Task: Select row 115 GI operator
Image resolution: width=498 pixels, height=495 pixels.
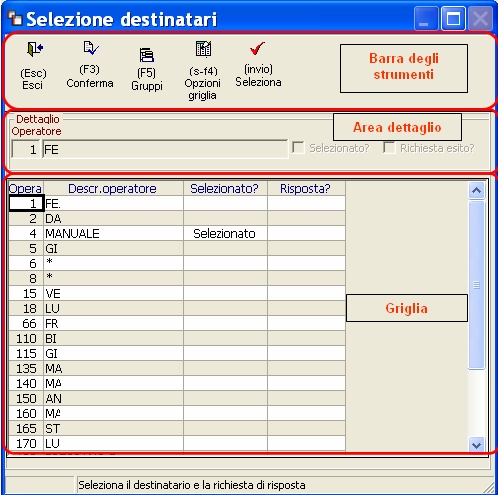Action: click(177, 353)
